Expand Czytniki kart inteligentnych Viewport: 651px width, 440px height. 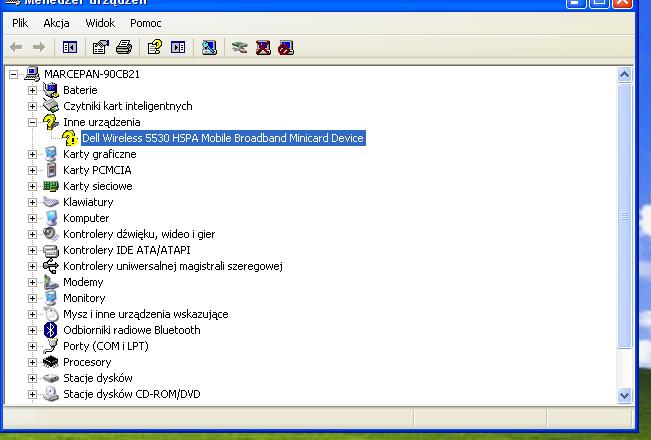pos(32,106)
